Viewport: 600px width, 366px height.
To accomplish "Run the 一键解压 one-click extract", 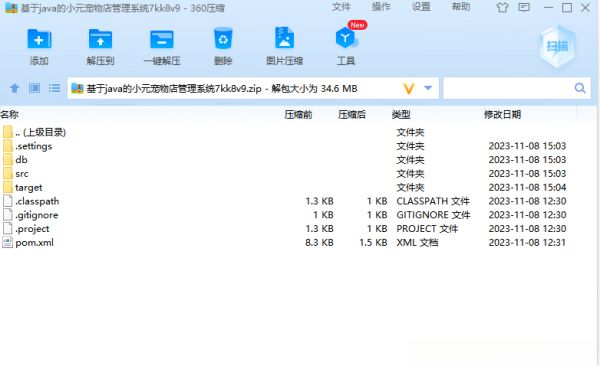I will click(x=162, y=39).
